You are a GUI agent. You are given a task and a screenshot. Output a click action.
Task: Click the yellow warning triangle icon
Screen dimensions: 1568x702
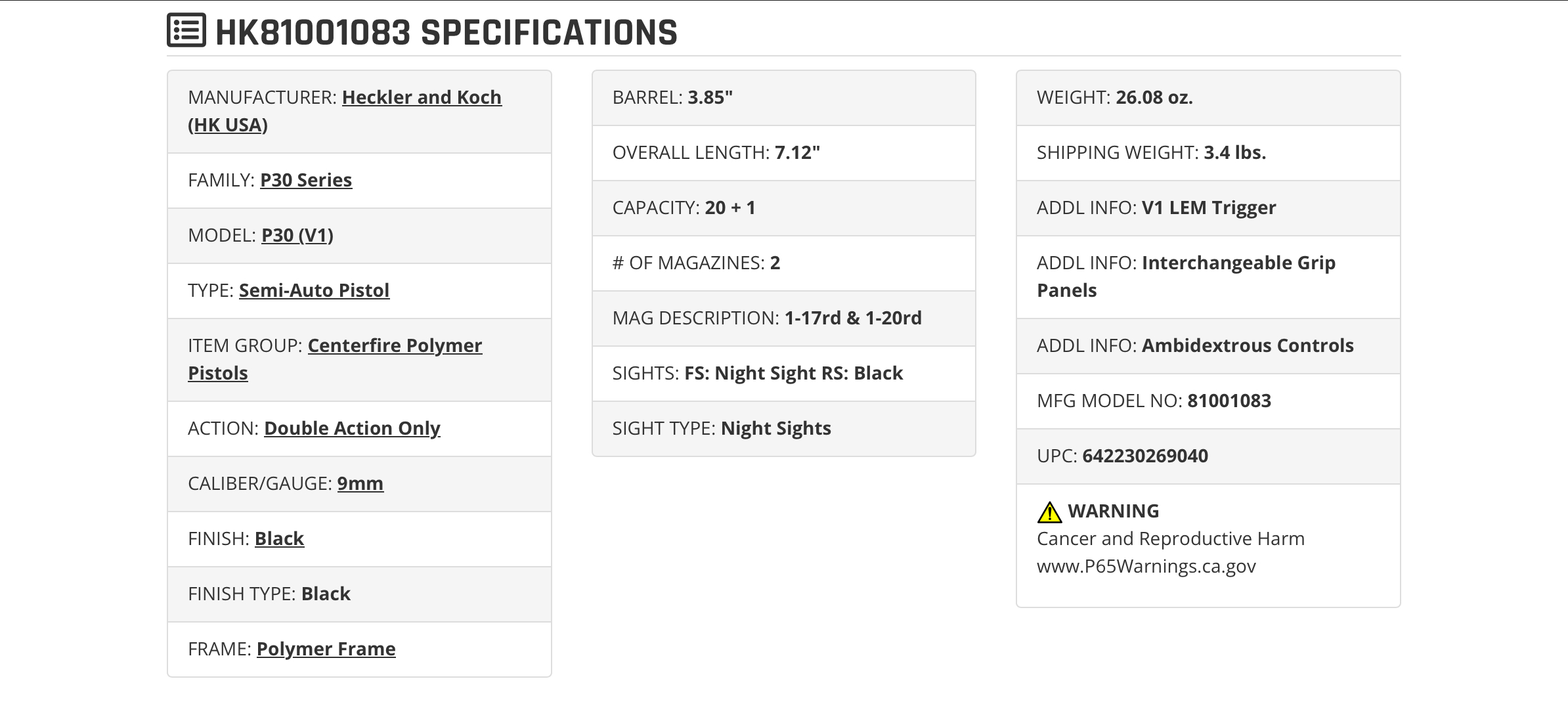point(1049,512)
